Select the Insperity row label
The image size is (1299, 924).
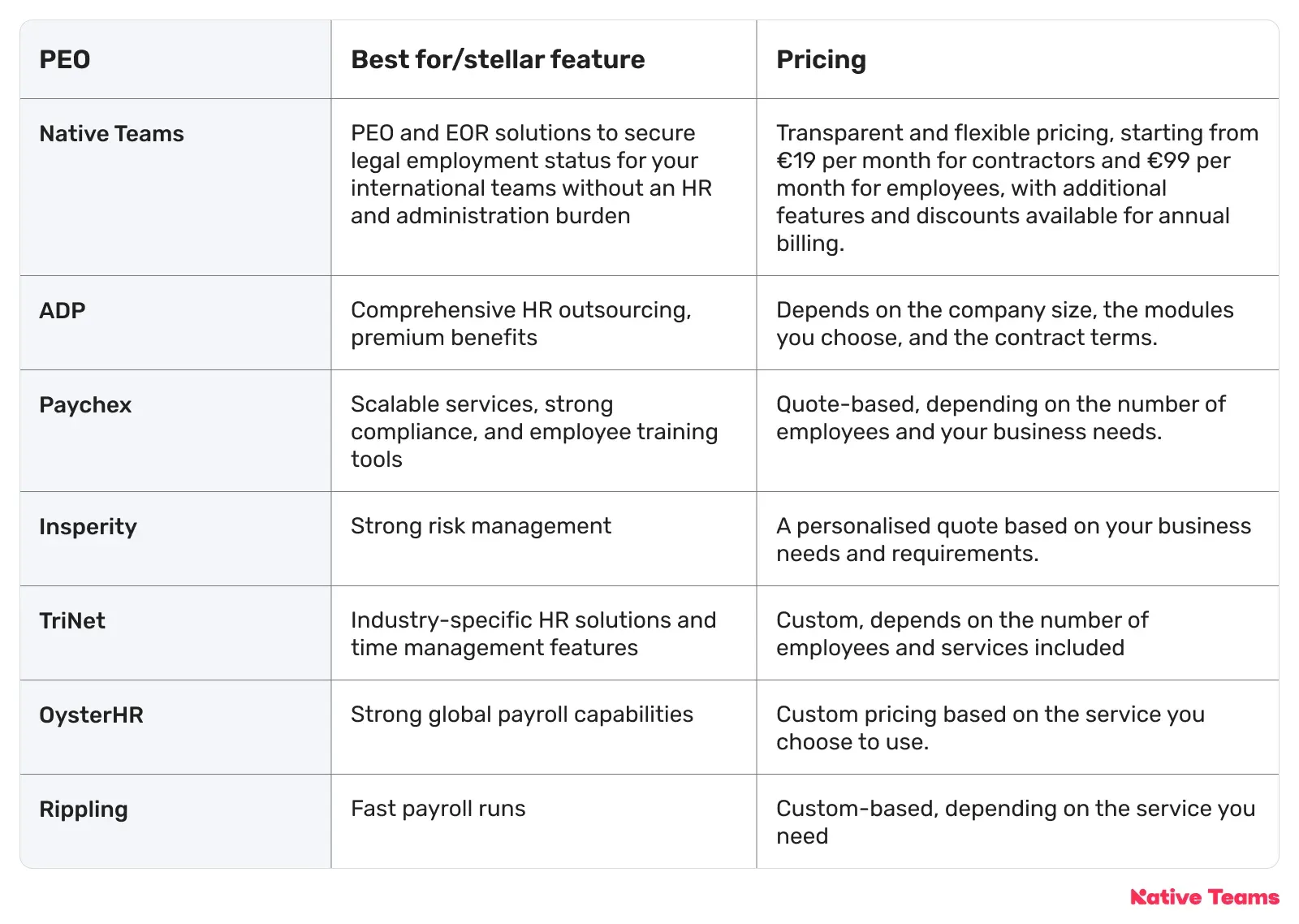88,526
